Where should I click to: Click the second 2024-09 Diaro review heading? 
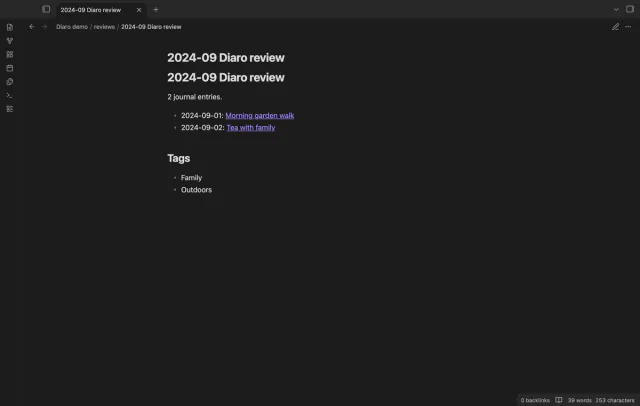pyautogui.click(x=226, y=78)
